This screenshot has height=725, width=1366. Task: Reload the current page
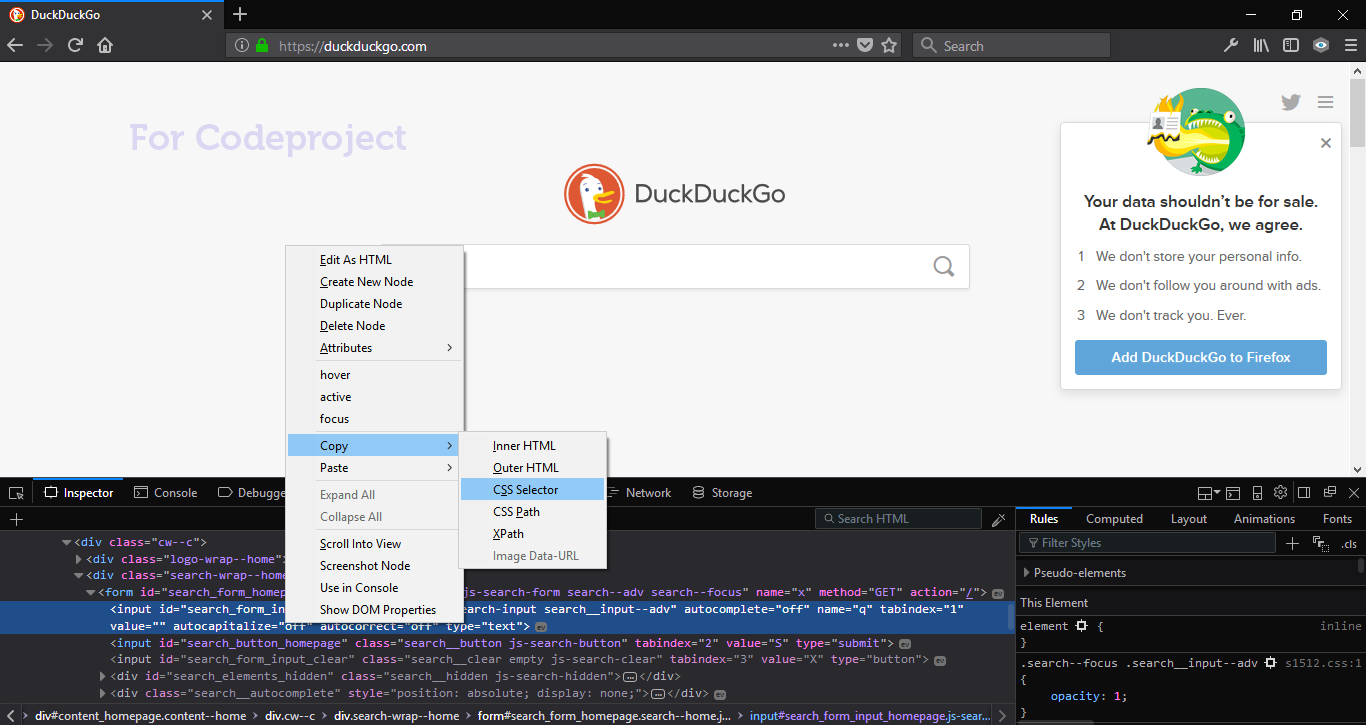(74, 45)
